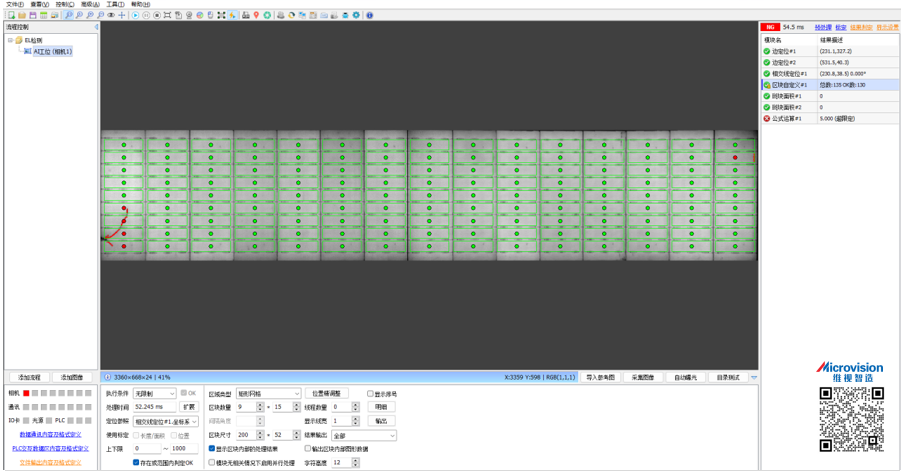Click the red NG result badge
This screenshot has height=475, width=906.
[770, 27]
